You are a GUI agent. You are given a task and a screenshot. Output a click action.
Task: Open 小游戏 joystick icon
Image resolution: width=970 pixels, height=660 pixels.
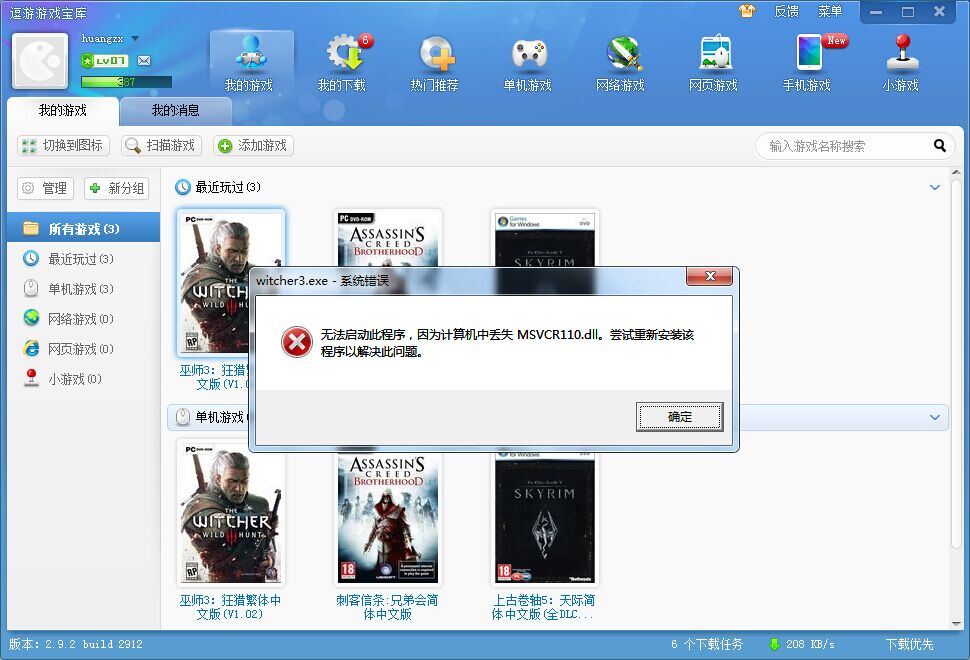(901, 62)
